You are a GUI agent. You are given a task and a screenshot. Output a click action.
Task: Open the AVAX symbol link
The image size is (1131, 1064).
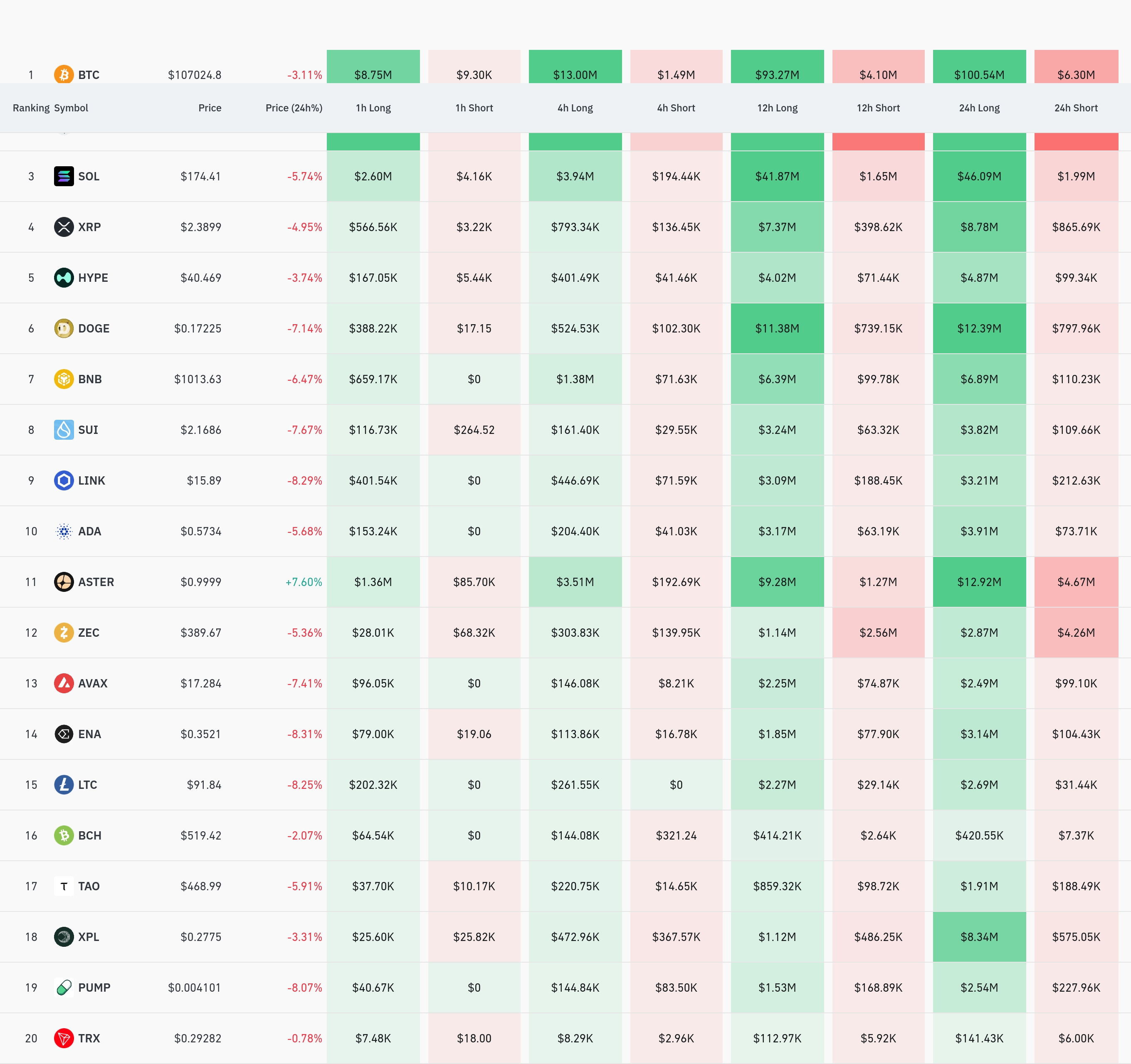93,683
